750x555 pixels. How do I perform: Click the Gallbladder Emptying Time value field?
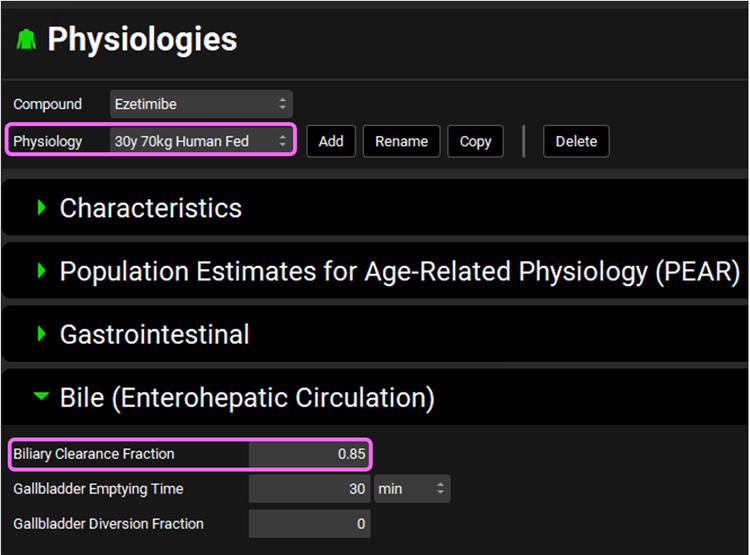[309, 489]
